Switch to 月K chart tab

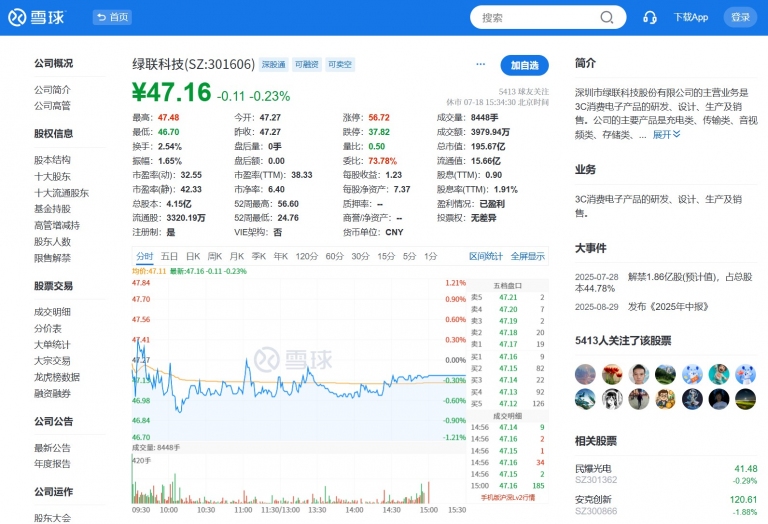click(x=237, y=256)
